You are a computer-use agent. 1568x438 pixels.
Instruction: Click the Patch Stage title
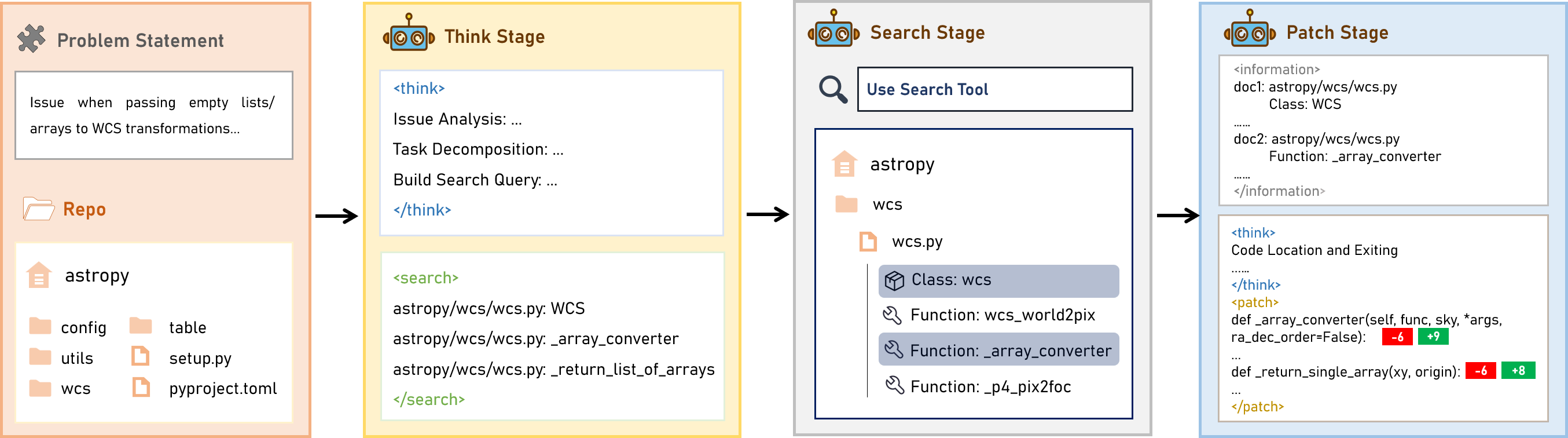tap(1336, 32)
